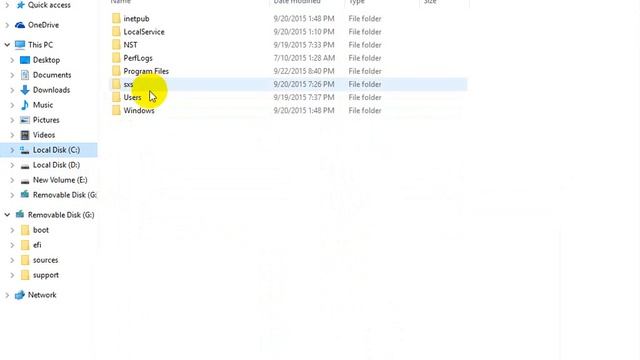
Task: Select the Documents item in navigation pane
Action: click(x=52, y=75)
